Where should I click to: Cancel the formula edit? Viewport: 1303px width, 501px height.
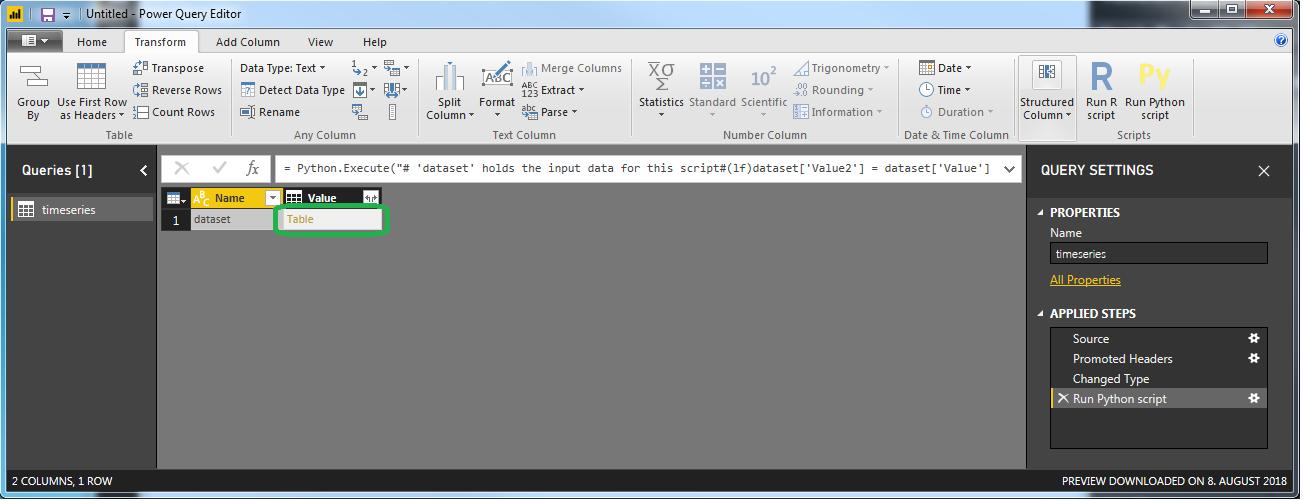coord(182,168)
